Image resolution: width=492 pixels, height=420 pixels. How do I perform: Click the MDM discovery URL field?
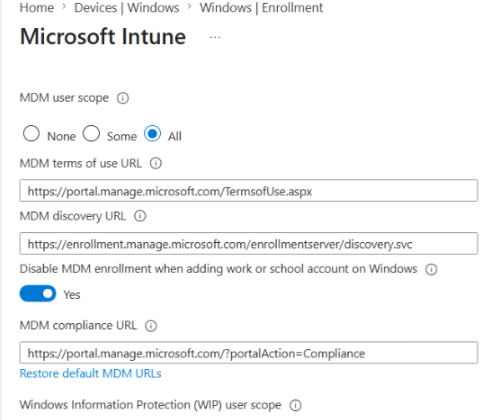pos(249,244)
